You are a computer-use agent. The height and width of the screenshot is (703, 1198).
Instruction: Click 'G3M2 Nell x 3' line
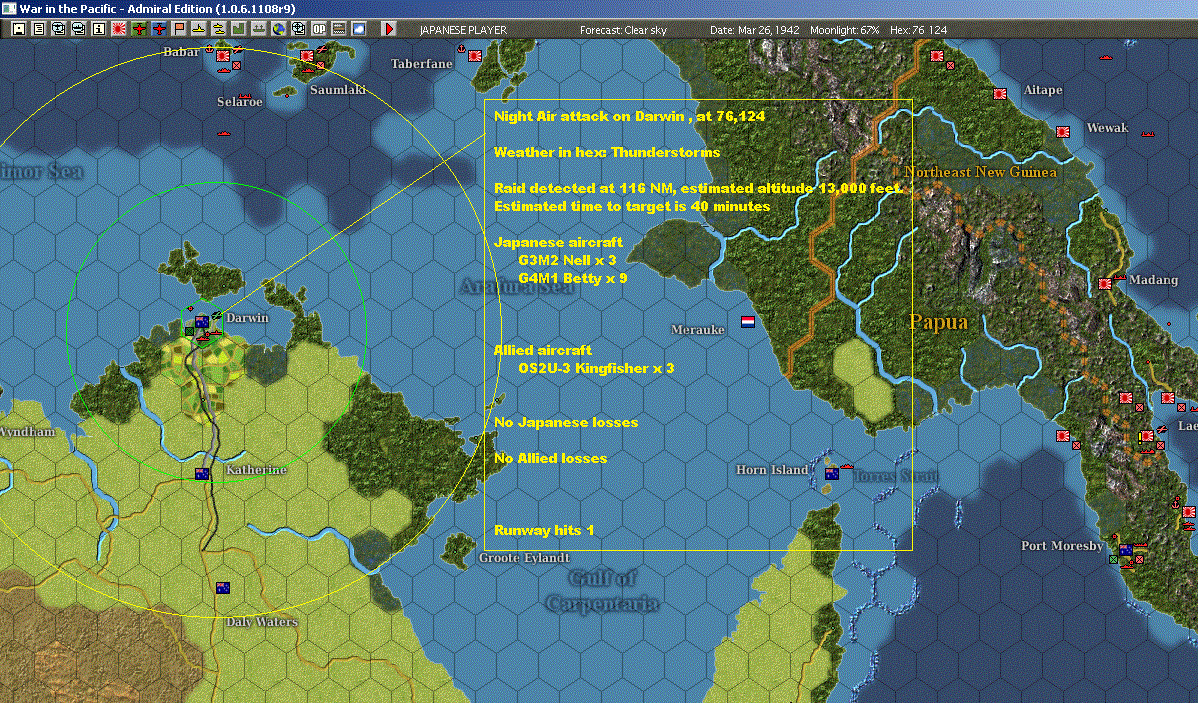click(567, 260)
